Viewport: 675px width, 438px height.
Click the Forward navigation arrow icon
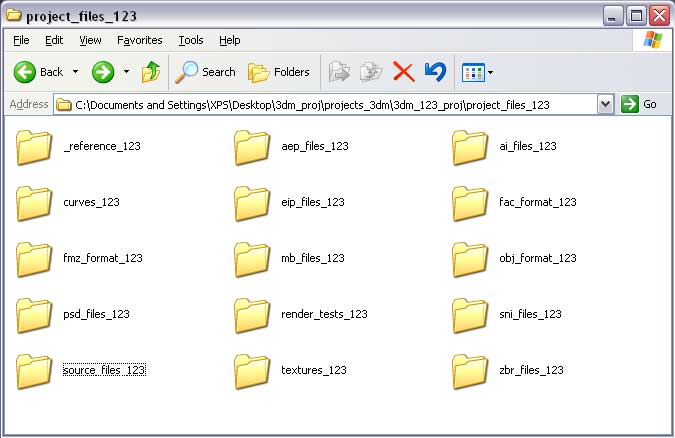pos(103,72)
